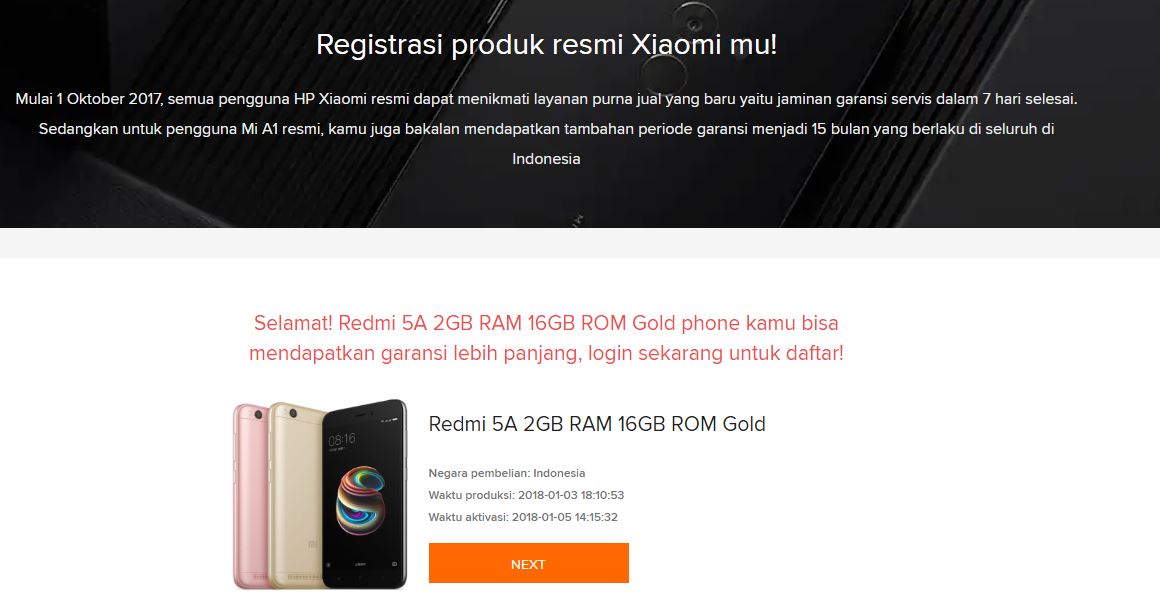Viewport: 1160px width, 595px height.
Task: Click the fingerprint sensor in banner background
Action: tap(662, 74)
